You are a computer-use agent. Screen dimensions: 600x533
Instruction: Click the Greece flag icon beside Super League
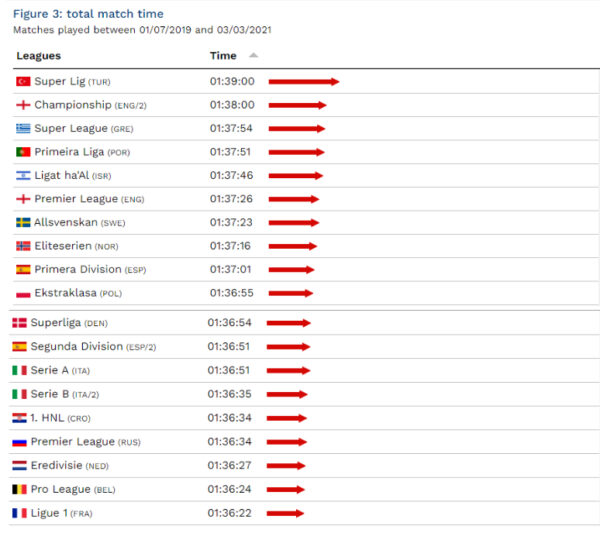(x=23, y=128)
